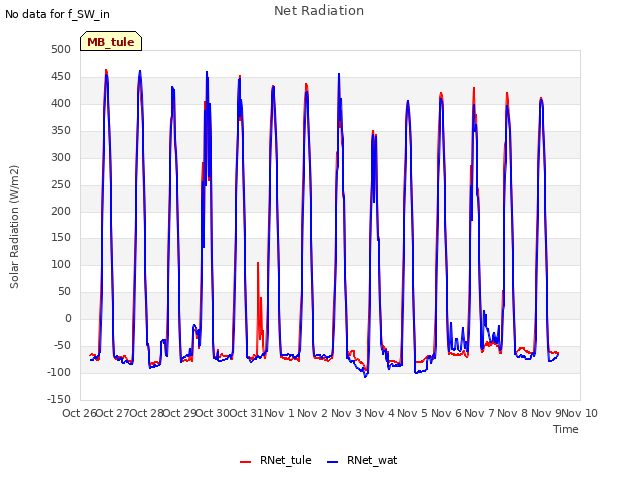Click the blue RNet_wat legend swatch
The width and height of the screenshot is (640, 480).
(x=333, y=462)
